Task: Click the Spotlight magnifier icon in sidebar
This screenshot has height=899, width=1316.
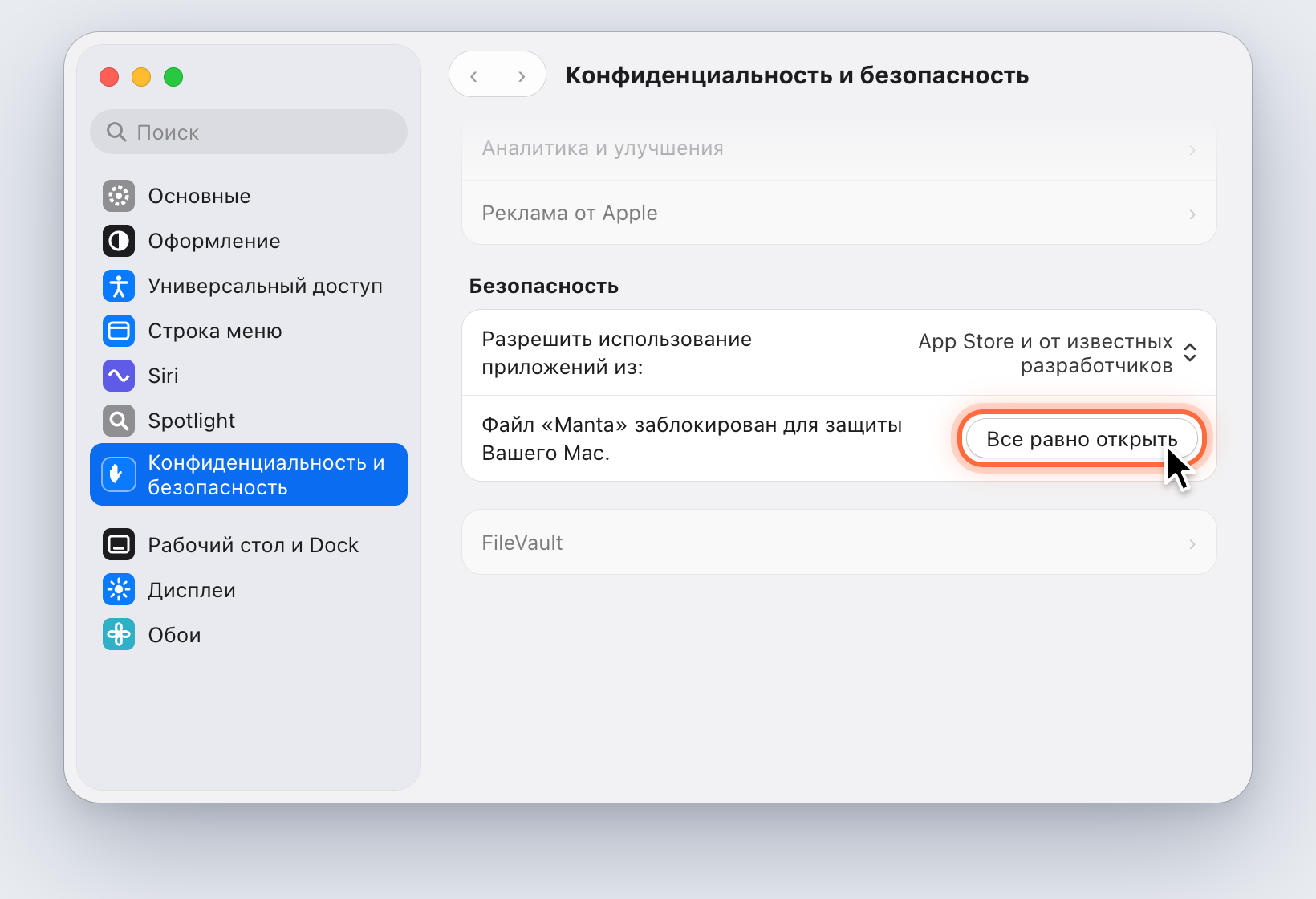Action: tap(119, 421)
